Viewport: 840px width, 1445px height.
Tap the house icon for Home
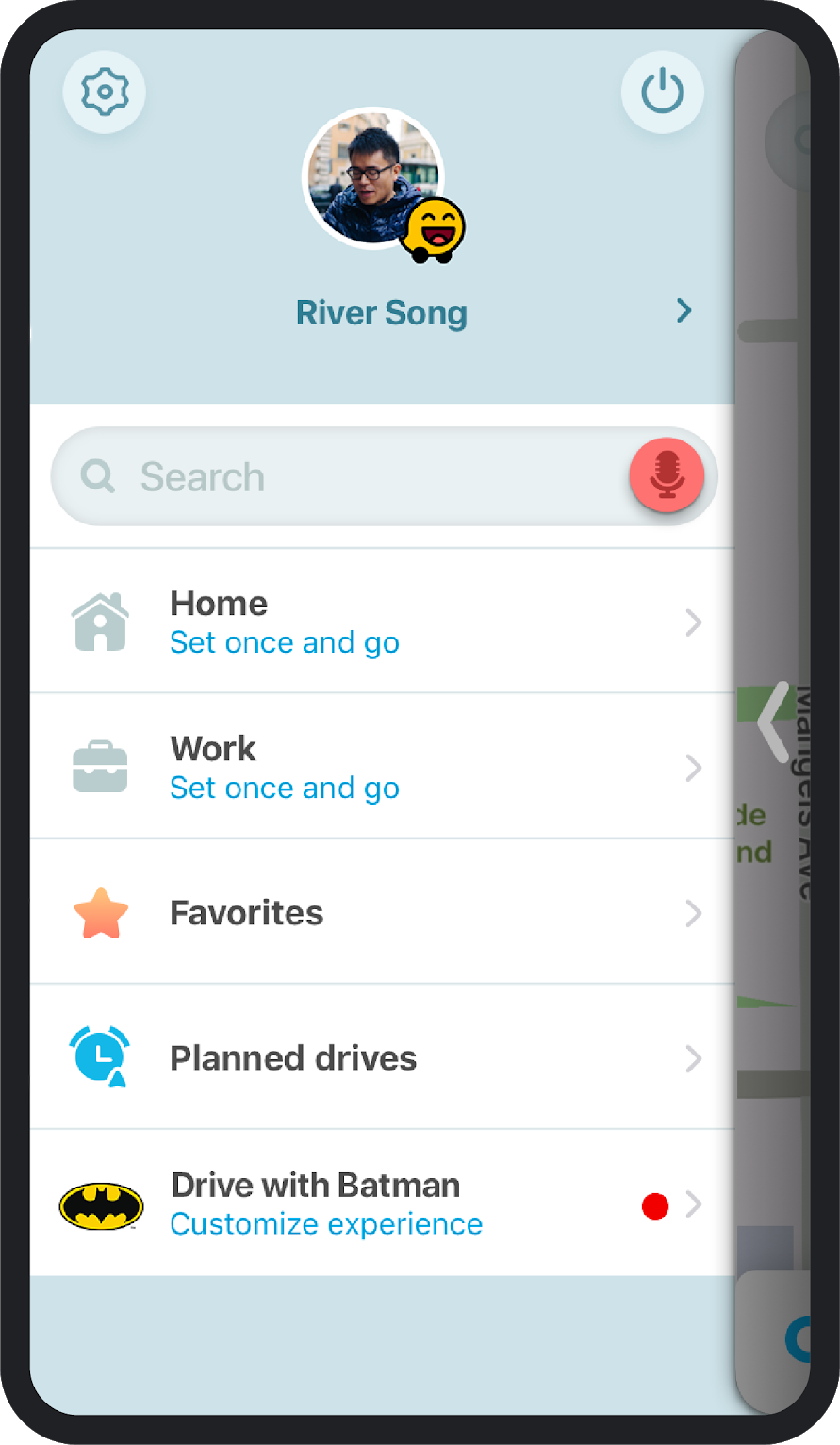pos(101,622)
